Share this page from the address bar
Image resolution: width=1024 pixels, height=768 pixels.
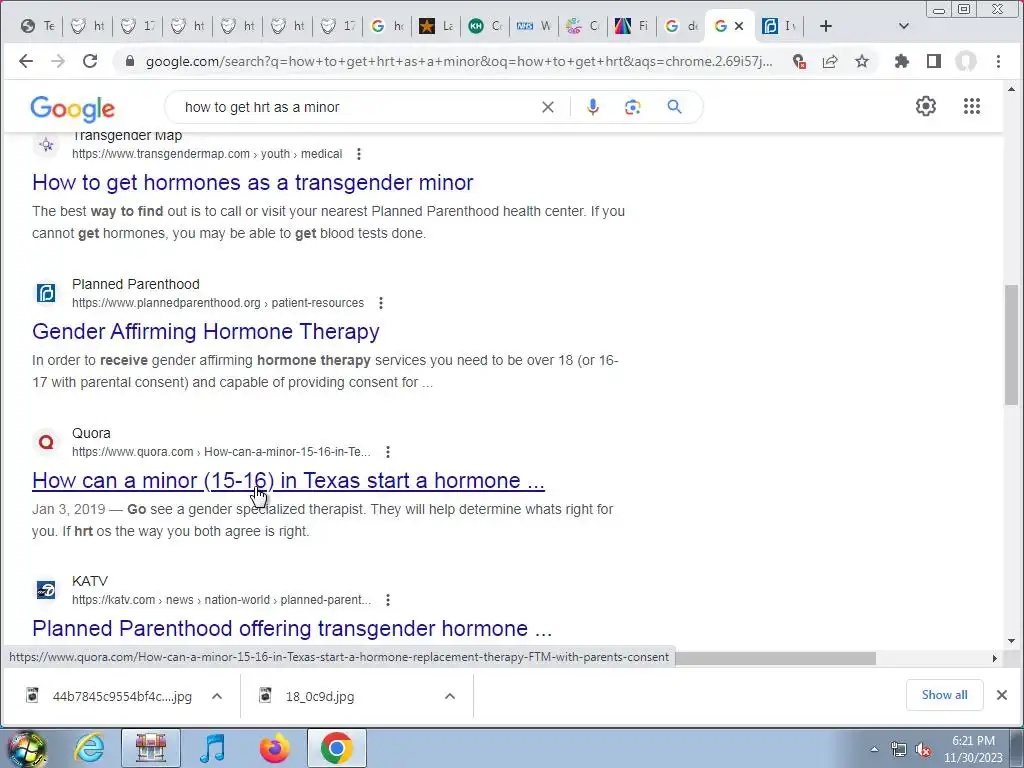830,61
